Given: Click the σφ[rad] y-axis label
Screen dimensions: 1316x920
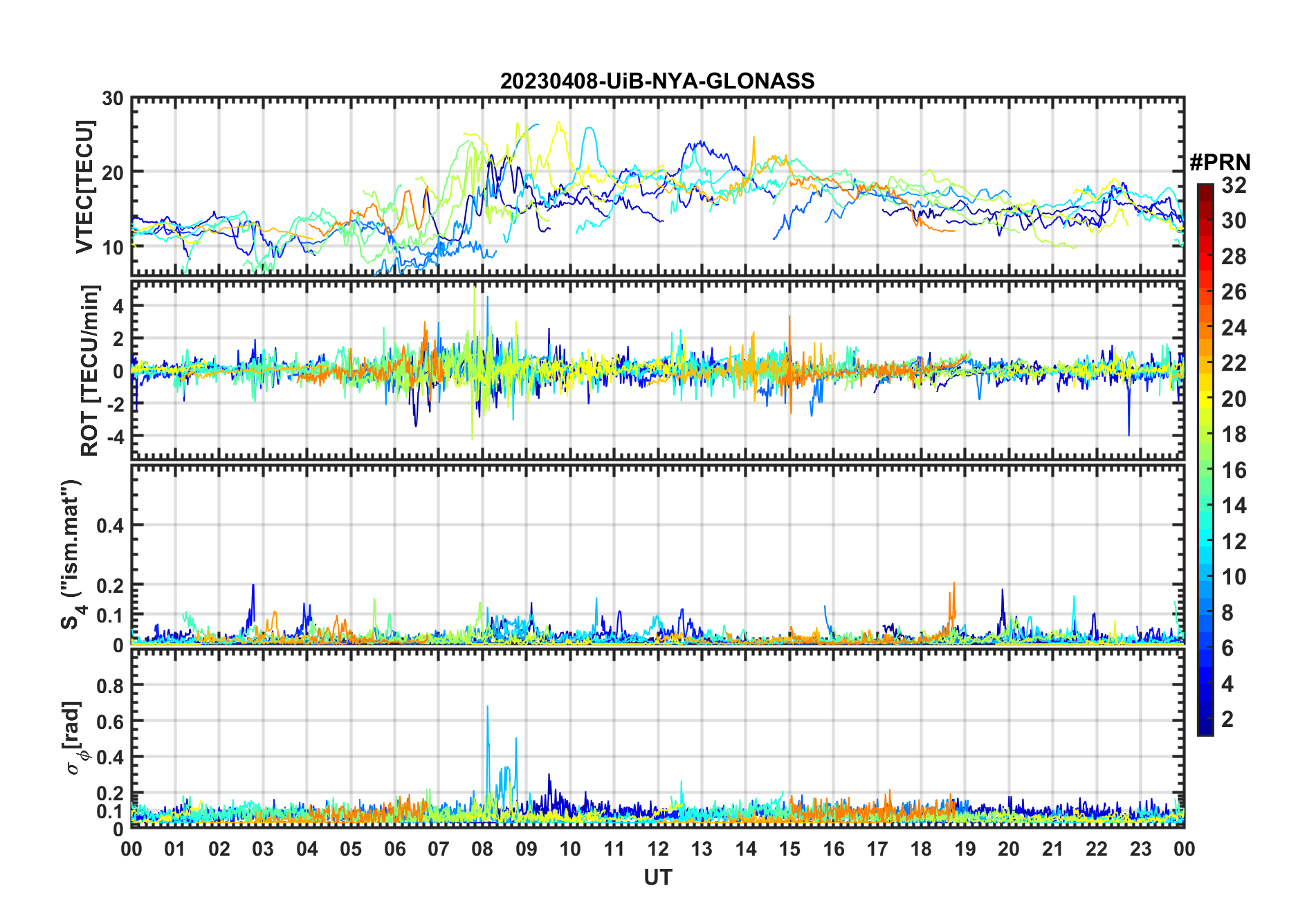Looking at the screenshot, I should 75,737.
